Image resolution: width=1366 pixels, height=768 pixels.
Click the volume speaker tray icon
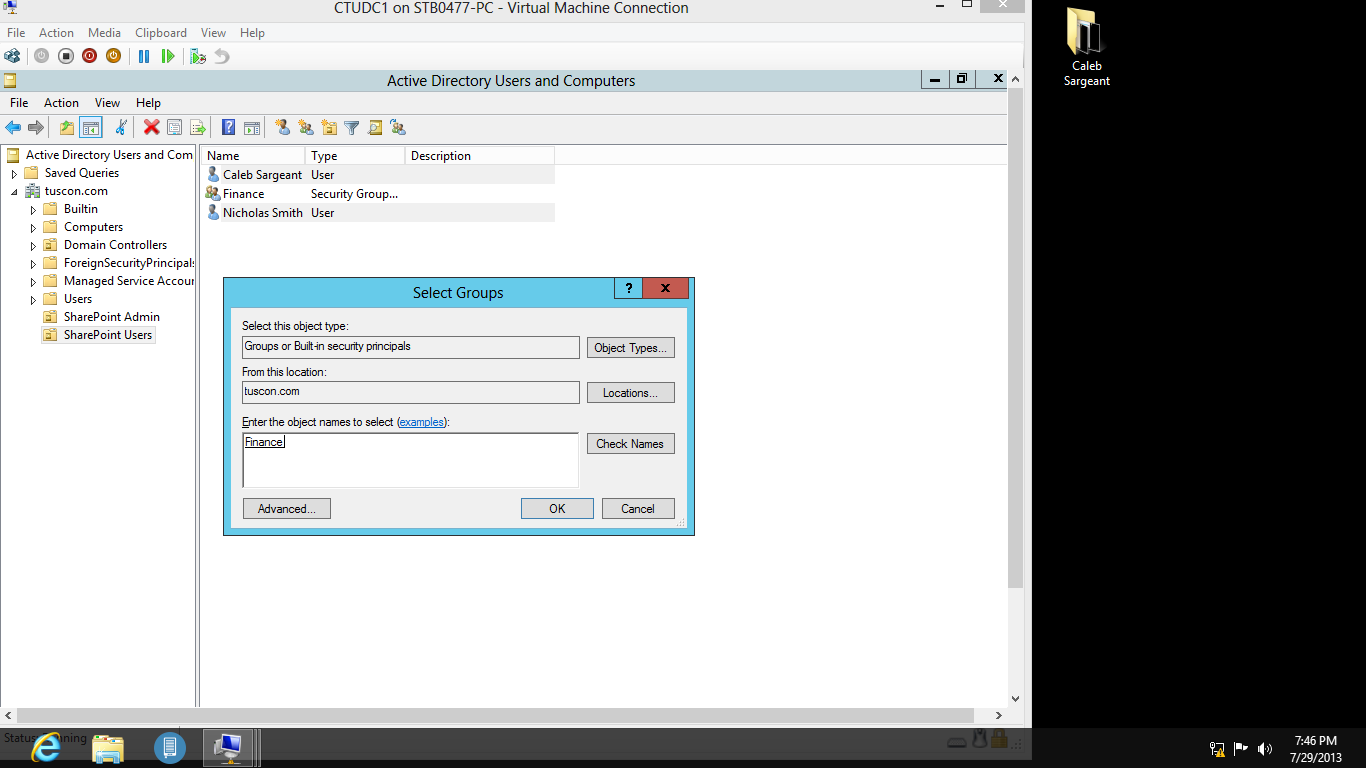click(x=1265, y=748)
